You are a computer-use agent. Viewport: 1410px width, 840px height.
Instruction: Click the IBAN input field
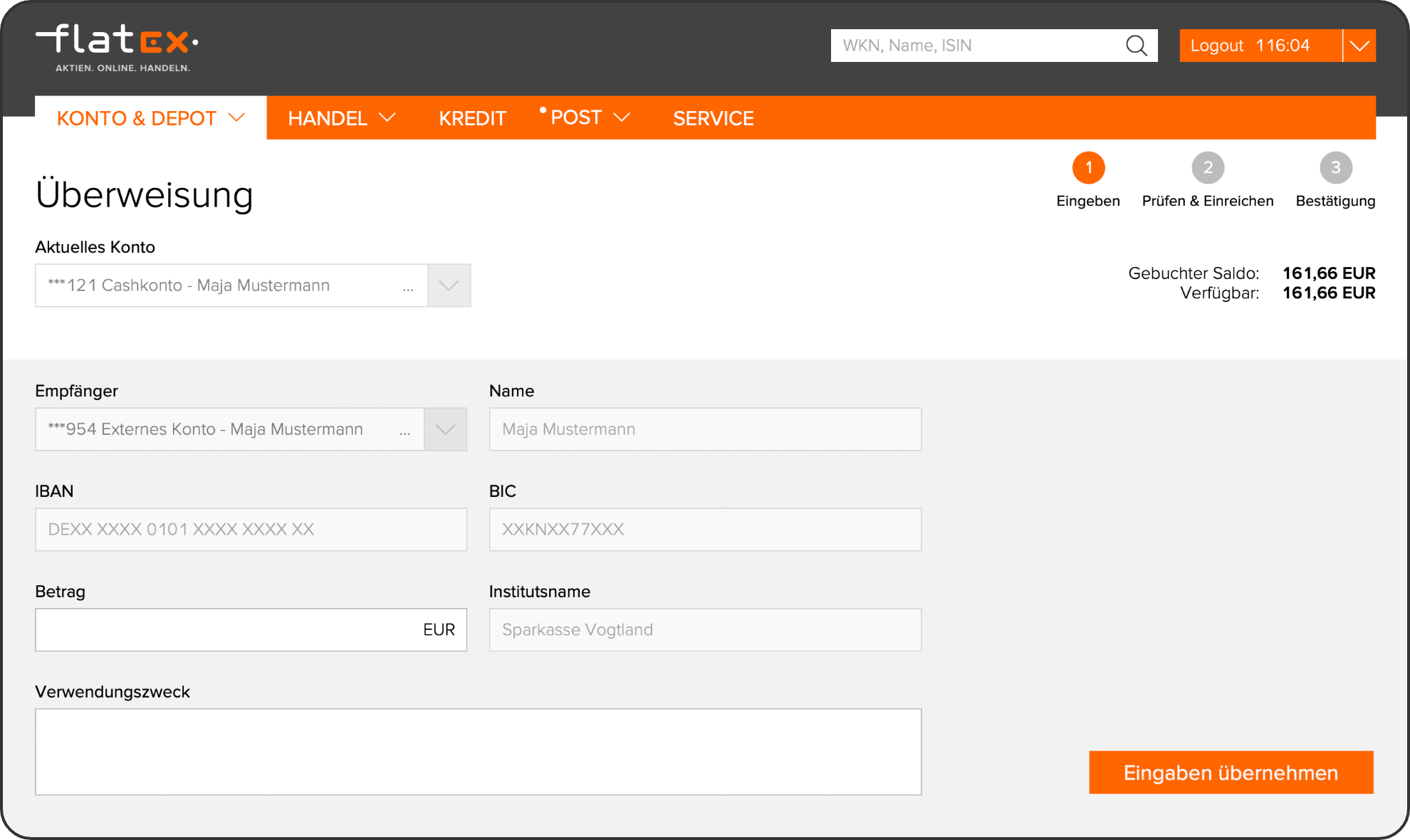(x=251, y=530)
